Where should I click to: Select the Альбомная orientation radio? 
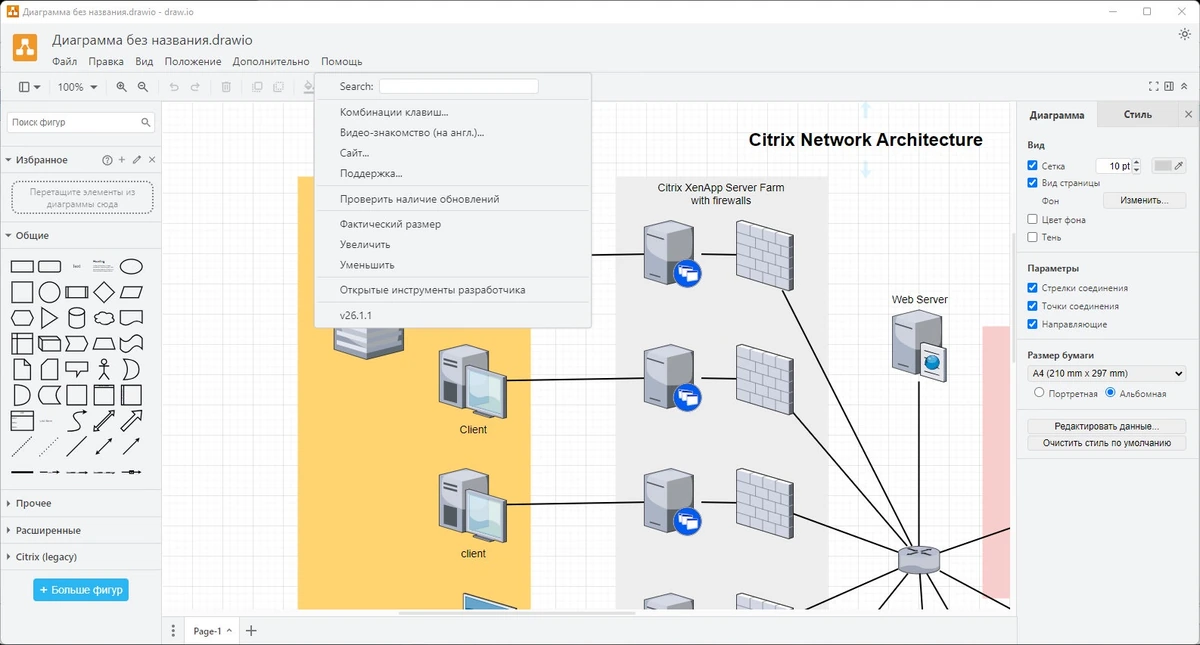click(x=1110, y=393)
